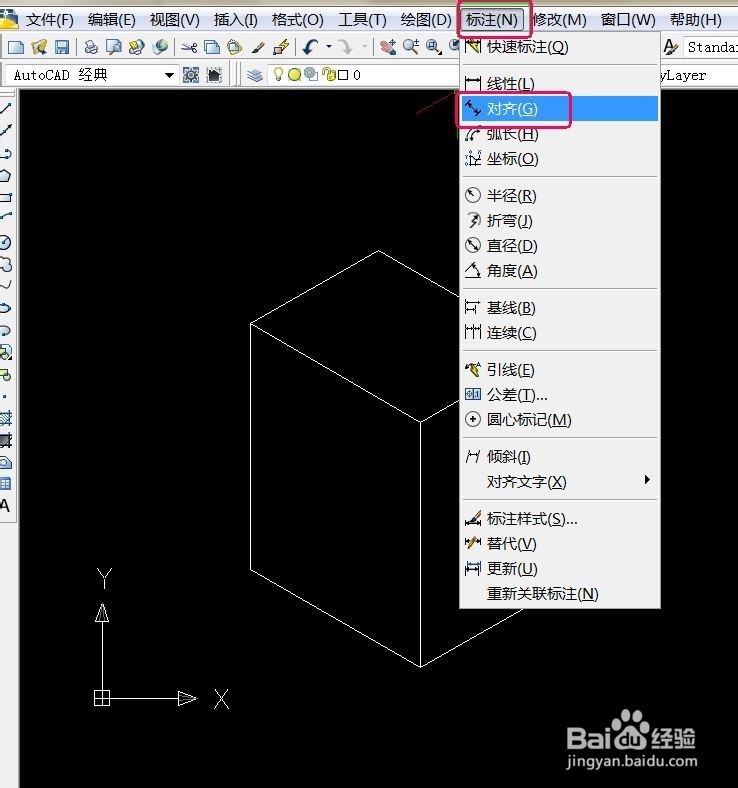Choose 快速标注(Q) from the menu

point(560,47)
